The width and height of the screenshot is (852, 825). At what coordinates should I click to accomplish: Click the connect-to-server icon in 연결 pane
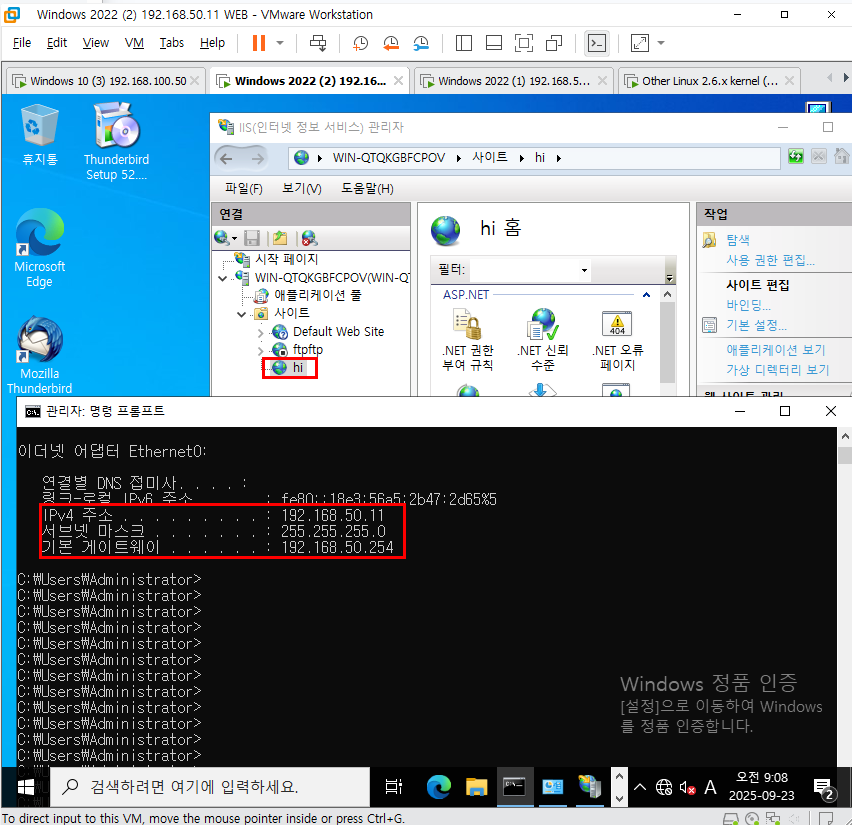[225, 238]
